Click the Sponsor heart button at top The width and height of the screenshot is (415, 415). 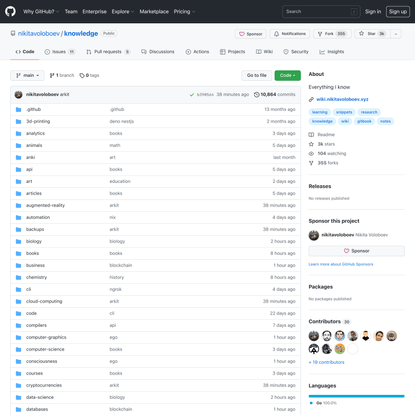[x=251, y=34]
